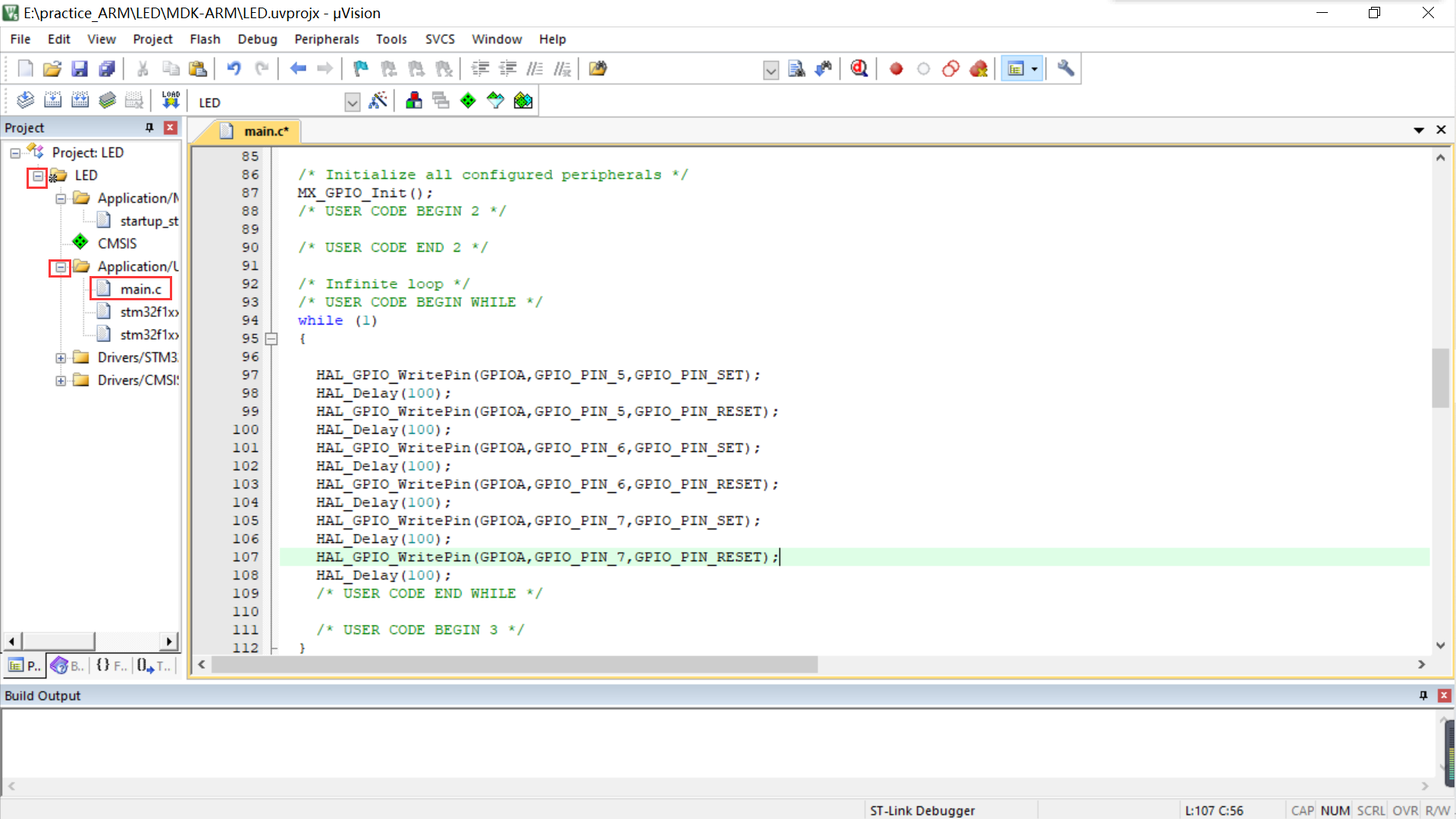Open Manage Project Items icon
The image size is (1456, 819).
click(x=414, y=101)
